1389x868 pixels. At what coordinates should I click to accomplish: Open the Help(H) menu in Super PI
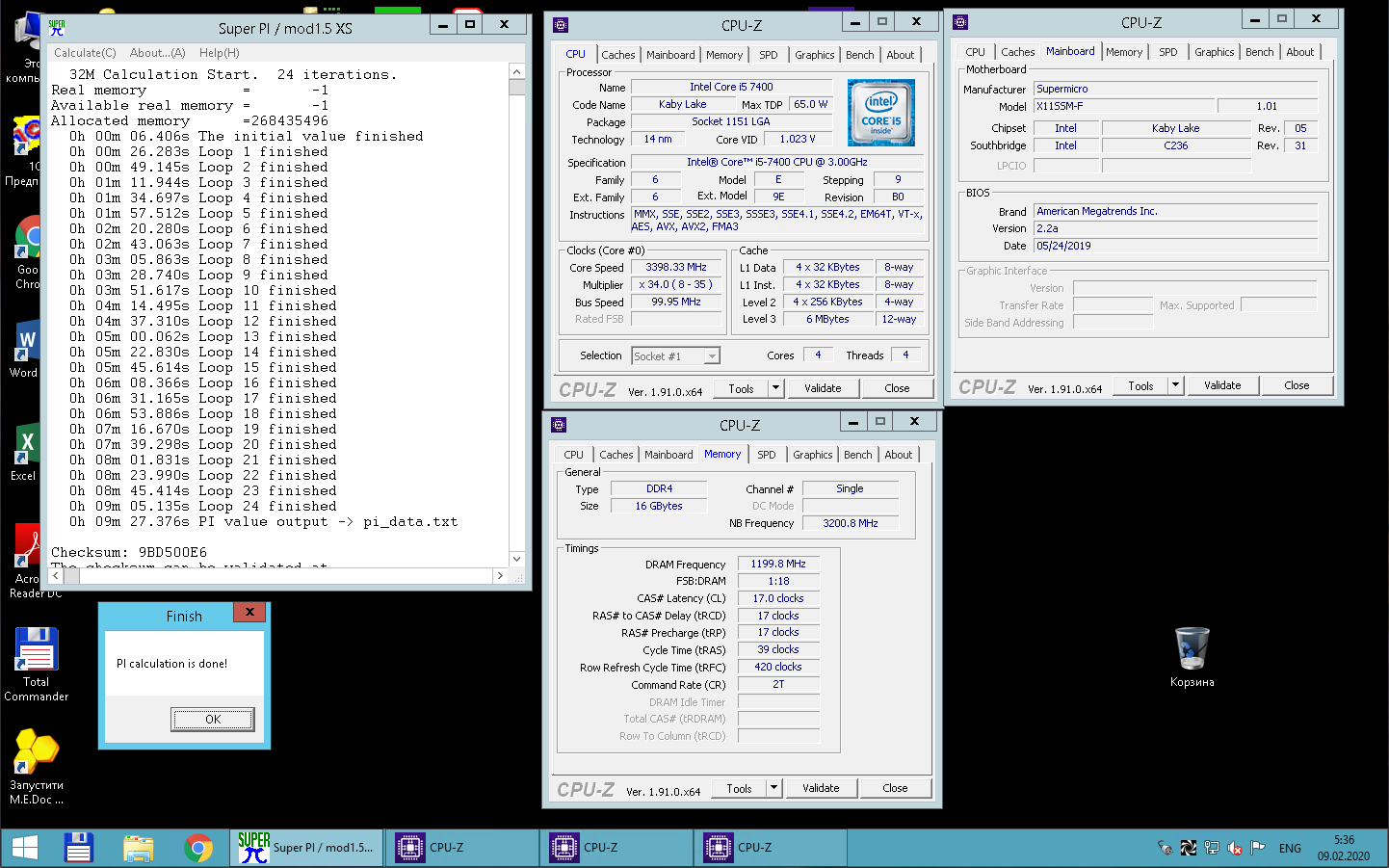[219, 53]
